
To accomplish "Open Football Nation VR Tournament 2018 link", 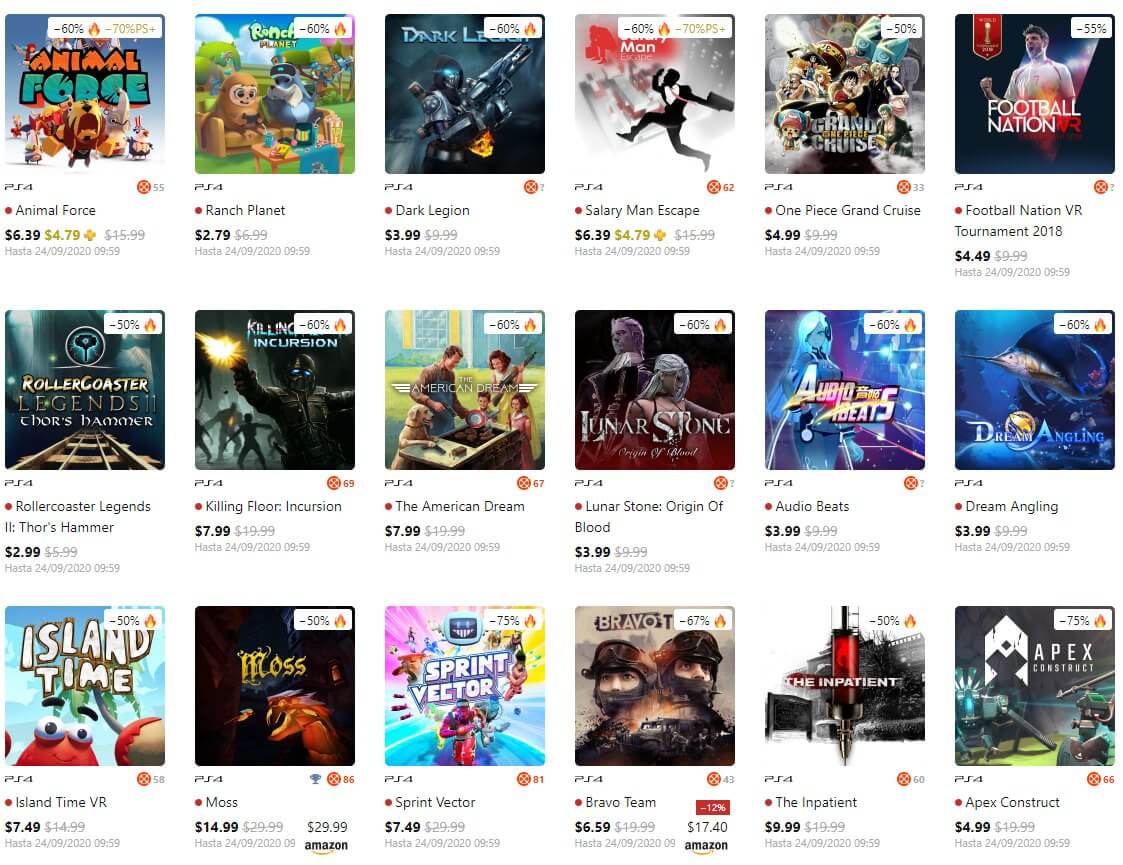I will tap(1018, 221).
